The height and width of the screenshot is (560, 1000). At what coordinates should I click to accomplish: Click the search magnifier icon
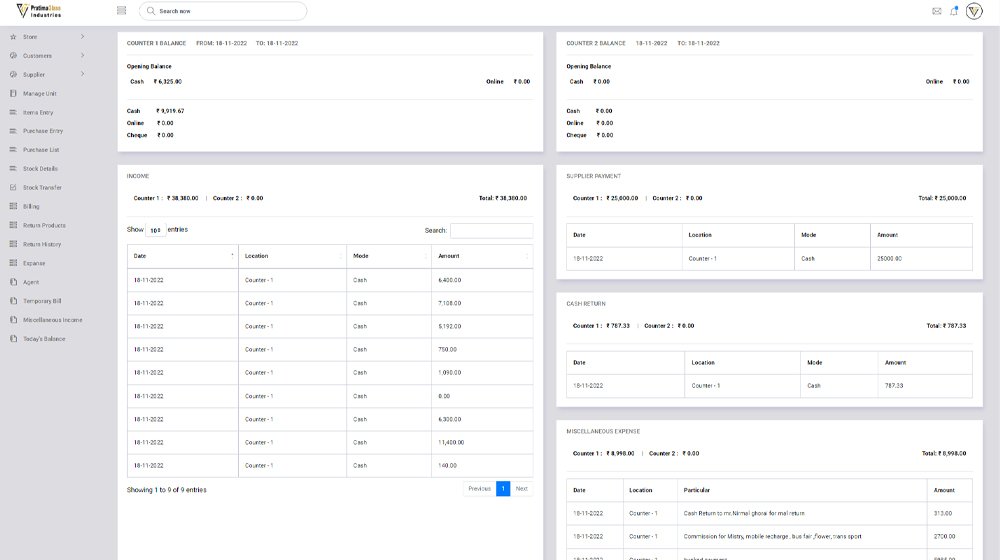coord(151,11)
